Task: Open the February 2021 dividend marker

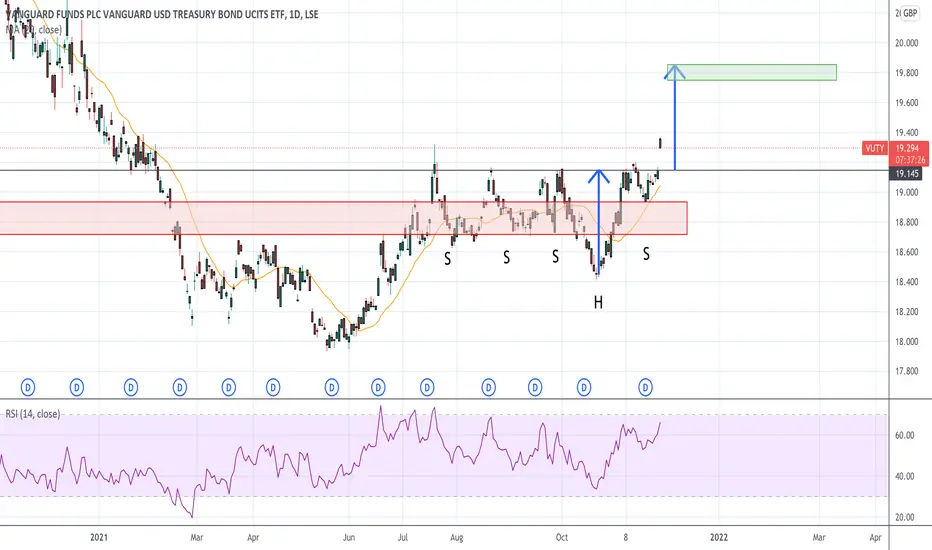Action: tap(180, 388)
